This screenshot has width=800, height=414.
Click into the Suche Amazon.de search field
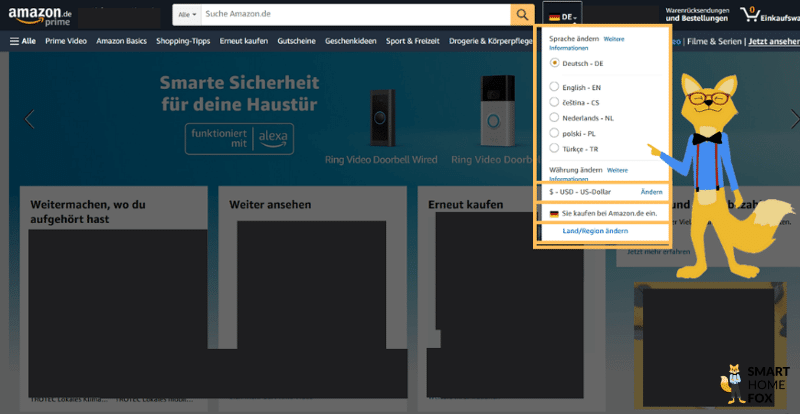pos(356,15)
